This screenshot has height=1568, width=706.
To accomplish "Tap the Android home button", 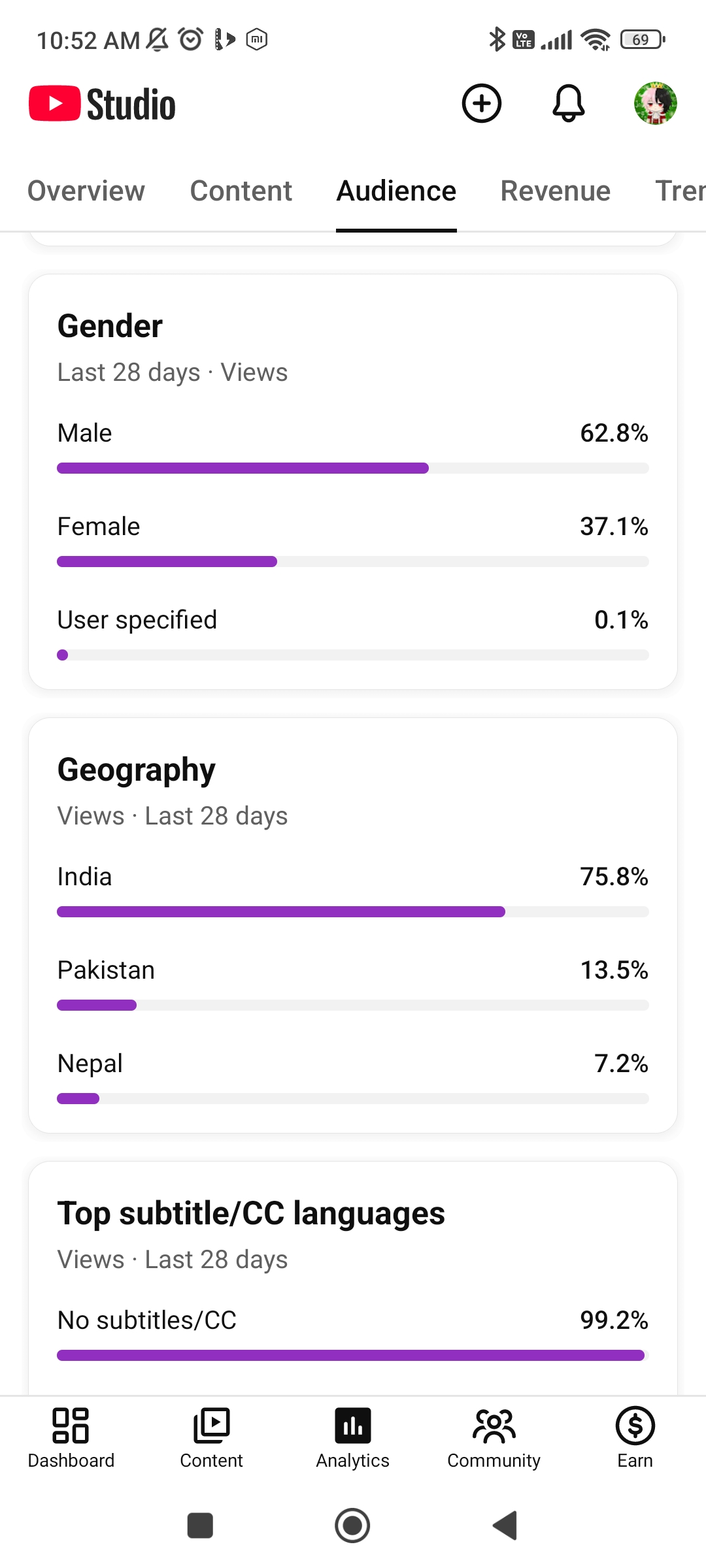I will coord(353,1526).
